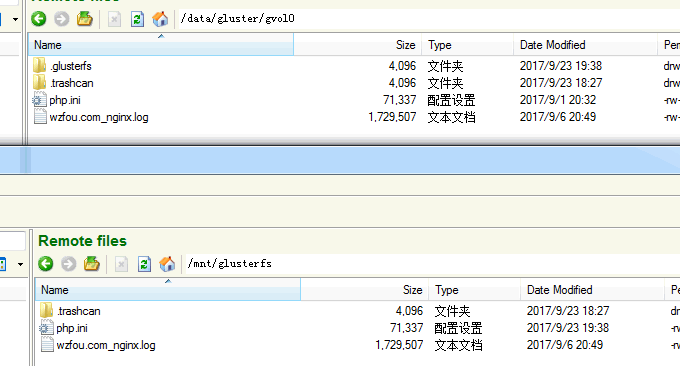
Task: Refresh the /mnt/glusterfs file listing
Action: pos(144,264)
